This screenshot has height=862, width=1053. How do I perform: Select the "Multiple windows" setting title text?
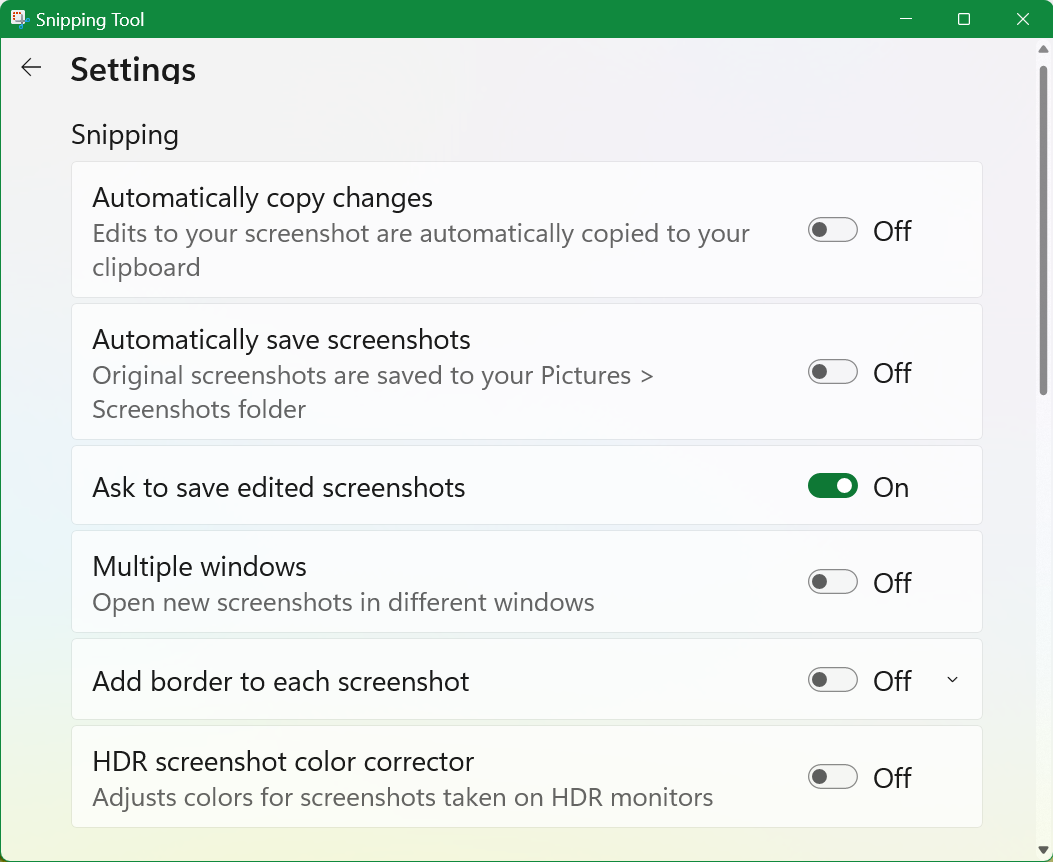point(199,567)
